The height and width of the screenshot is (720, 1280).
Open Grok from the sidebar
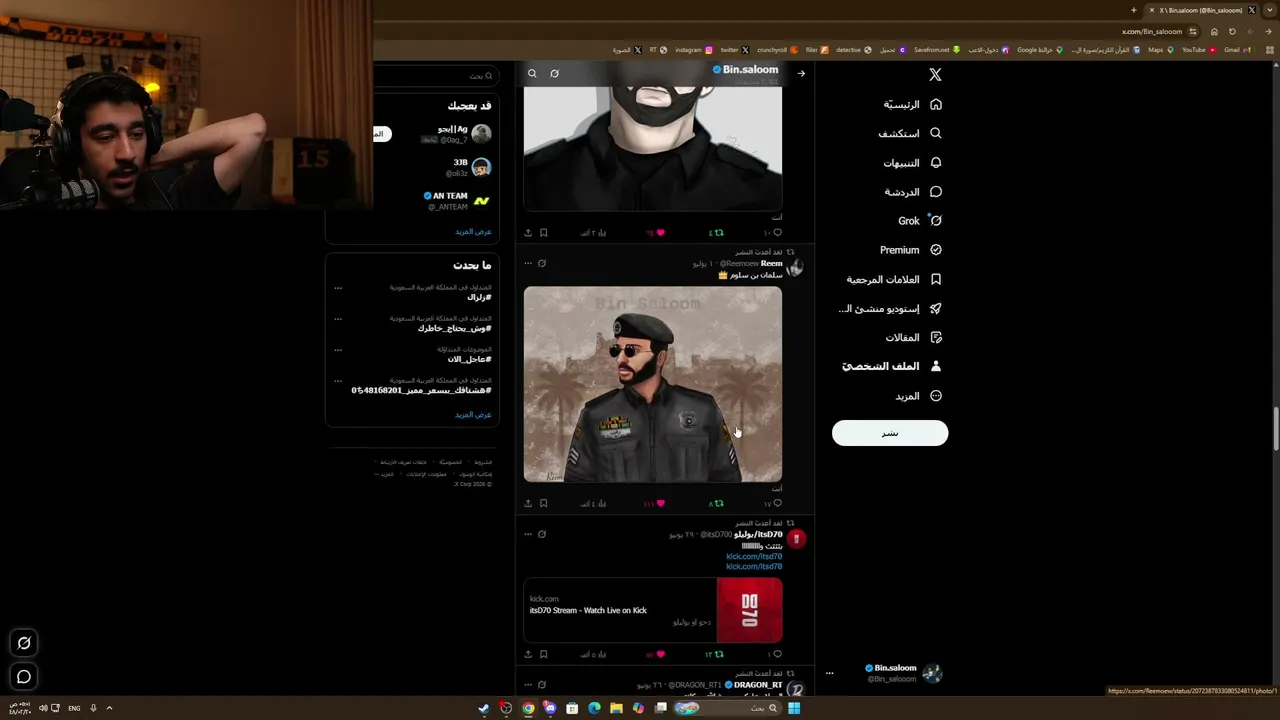[x=920, y=221]
